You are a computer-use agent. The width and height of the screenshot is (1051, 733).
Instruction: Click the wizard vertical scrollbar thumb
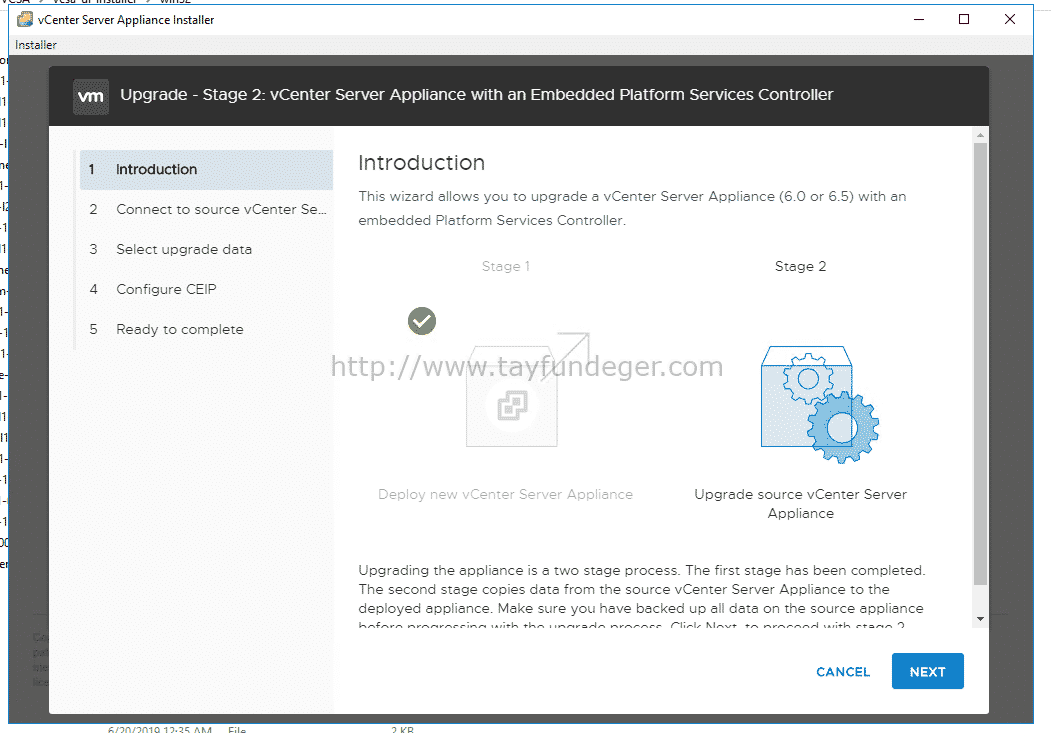(x=981, y=363)
